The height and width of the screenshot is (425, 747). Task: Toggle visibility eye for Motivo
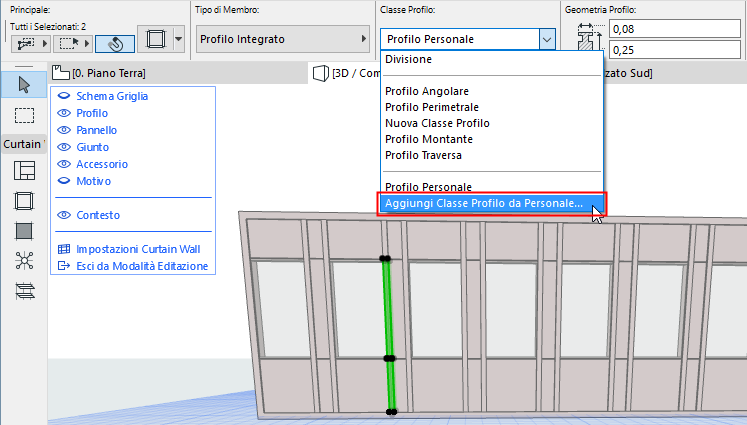point(64,181)
